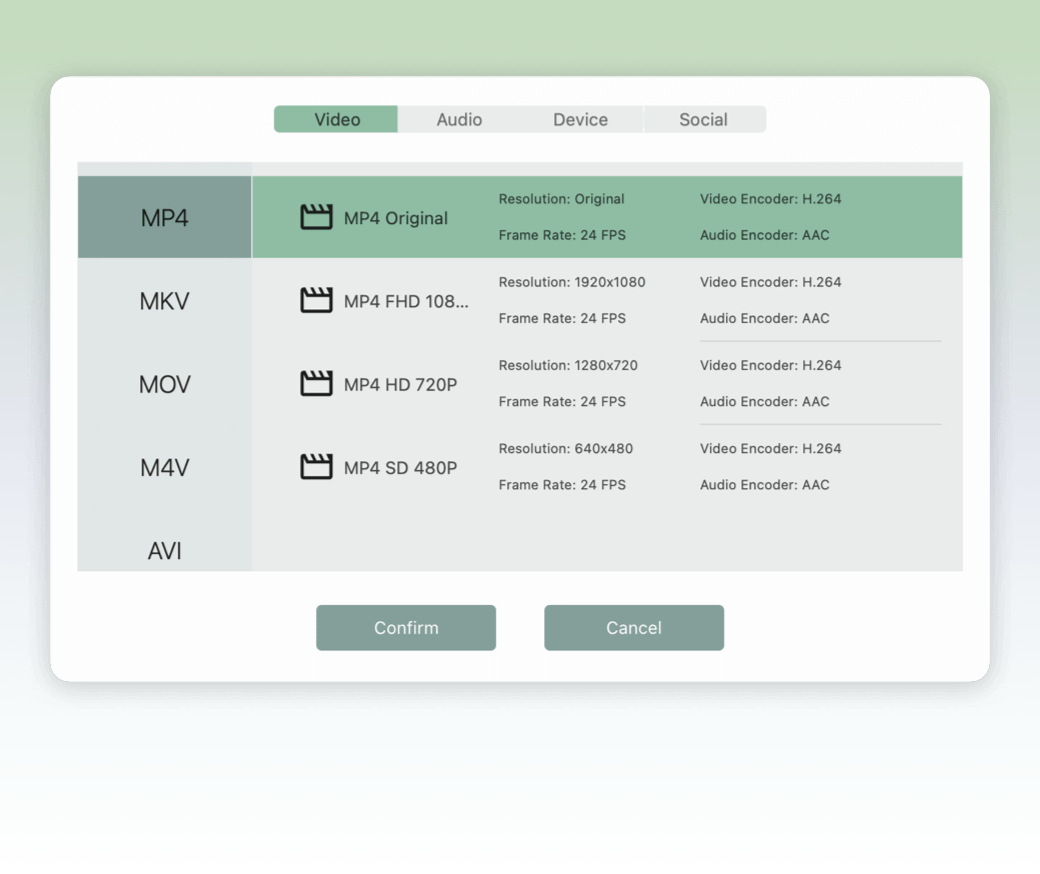Click the clapperboard icon beside MP4 Original

[317, 215]
